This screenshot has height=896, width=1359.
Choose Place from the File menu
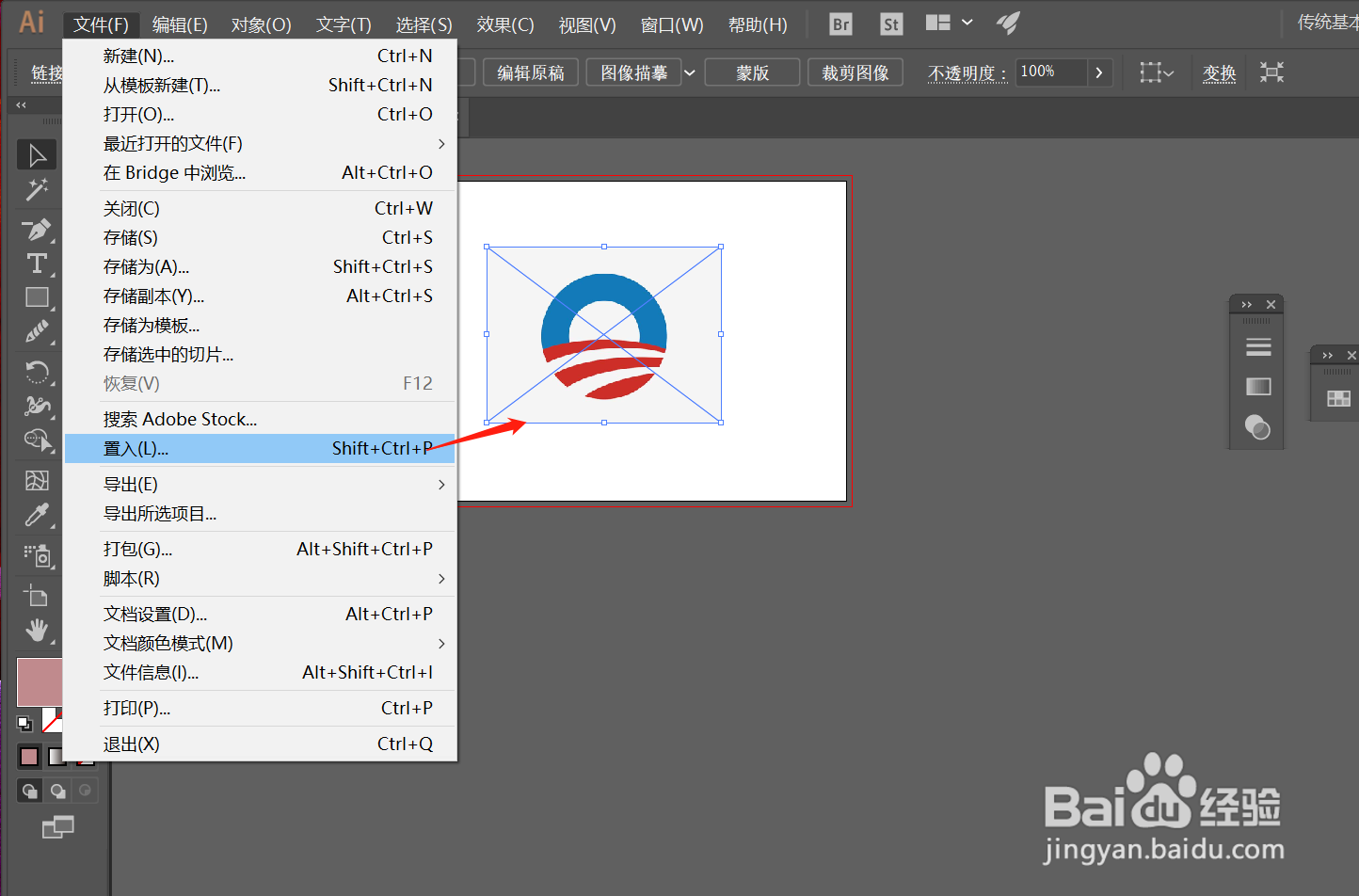click(260, 449)
